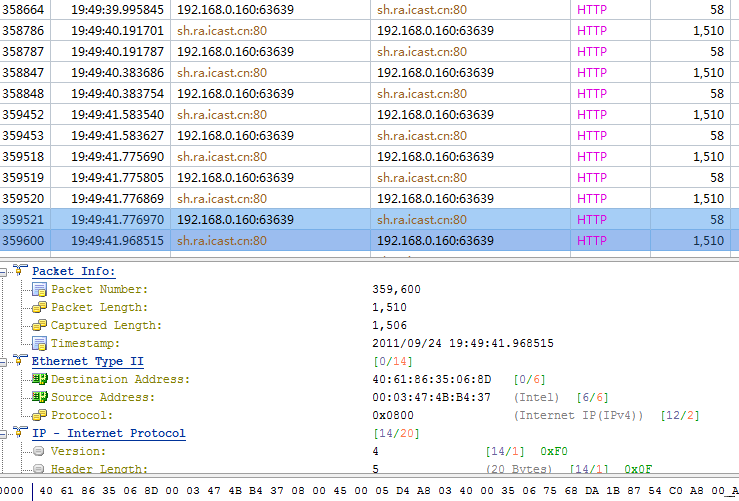Collapse the Packet Info tree node
The width and height of the screenshot is (739, 501).
tap(4, 271)
